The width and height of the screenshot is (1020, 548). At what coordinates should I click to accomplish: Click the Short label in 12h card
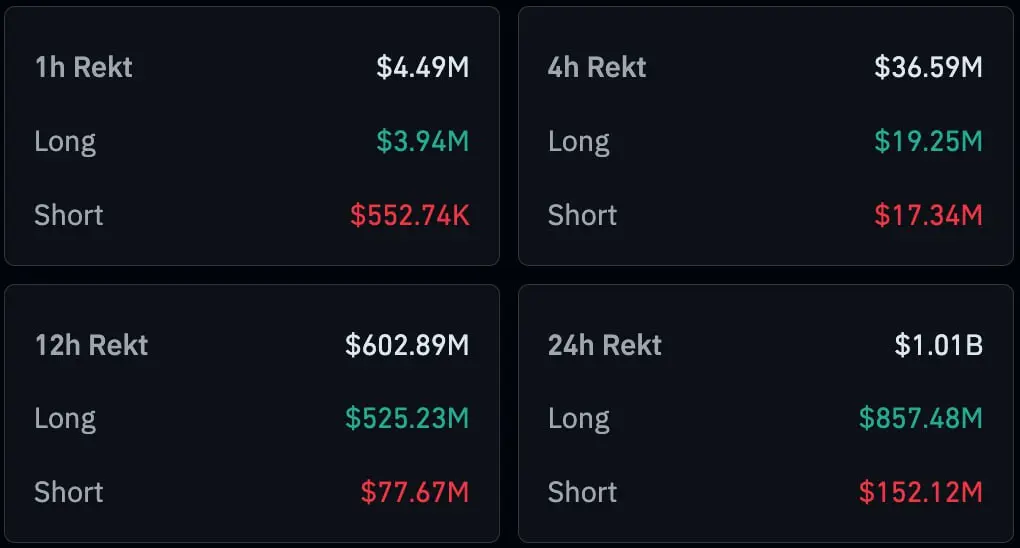69,492
